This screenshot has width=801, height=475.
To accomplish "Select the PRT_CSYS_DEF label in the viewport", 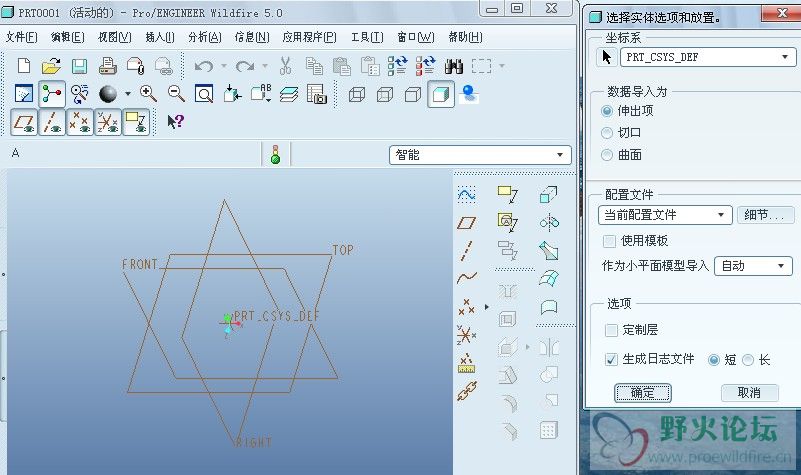I will click(x=276, y=316).
